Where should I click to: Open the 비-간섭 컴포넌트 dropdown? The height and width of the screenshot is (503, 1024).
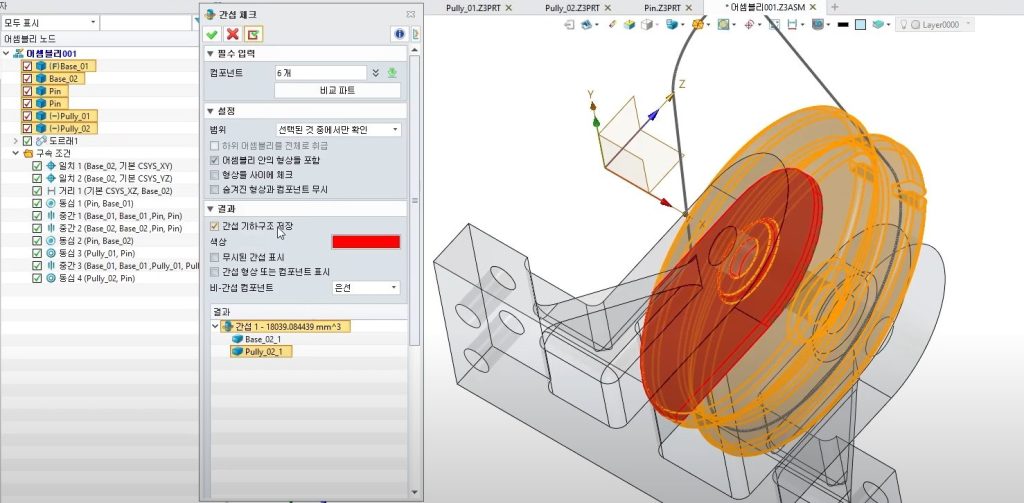click(x=365, y=288)
